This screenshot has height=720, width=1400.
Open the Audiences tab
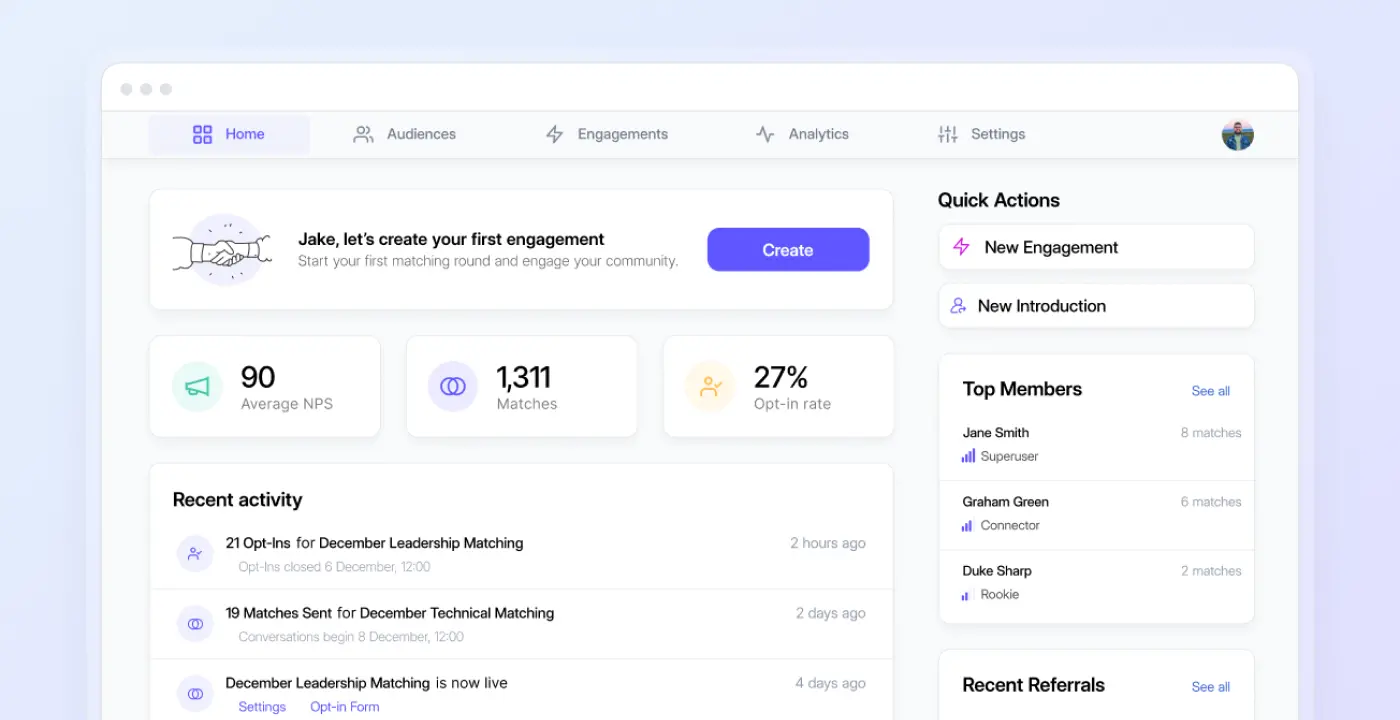405,134
